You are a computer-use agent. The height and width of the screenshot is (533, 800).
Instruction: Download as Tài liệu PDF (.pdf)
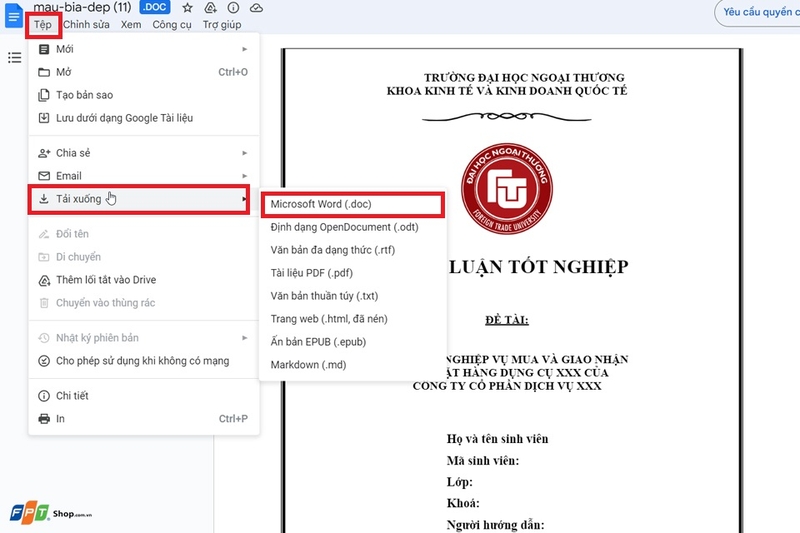[x=353, y=273]
